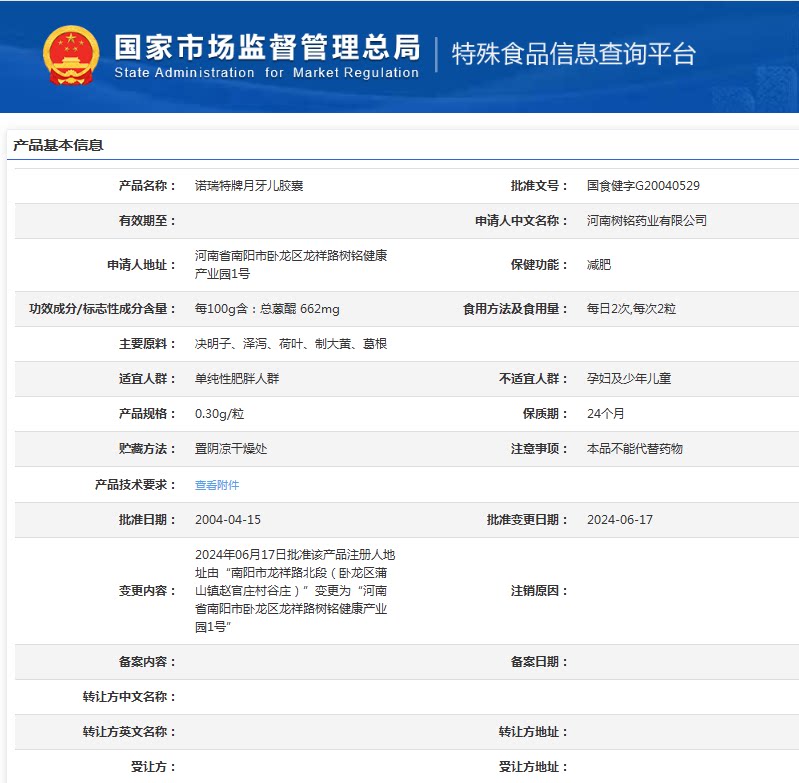The width and height of the screenshot is (799, 783).
Task: Click the 产品名称 field label
Action: 147,185
